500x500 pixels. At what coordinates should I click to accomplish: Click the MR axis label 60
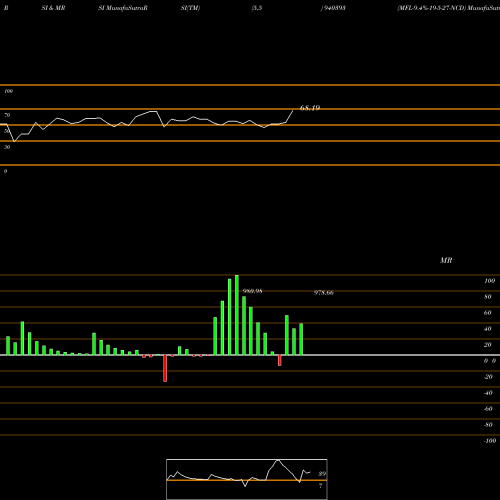[488, 313]
